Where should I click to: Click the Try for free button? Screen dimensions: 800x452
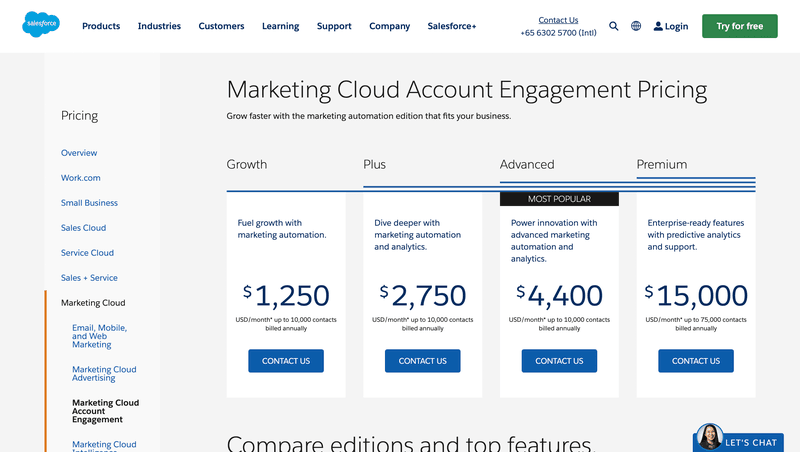click(740, 26)
